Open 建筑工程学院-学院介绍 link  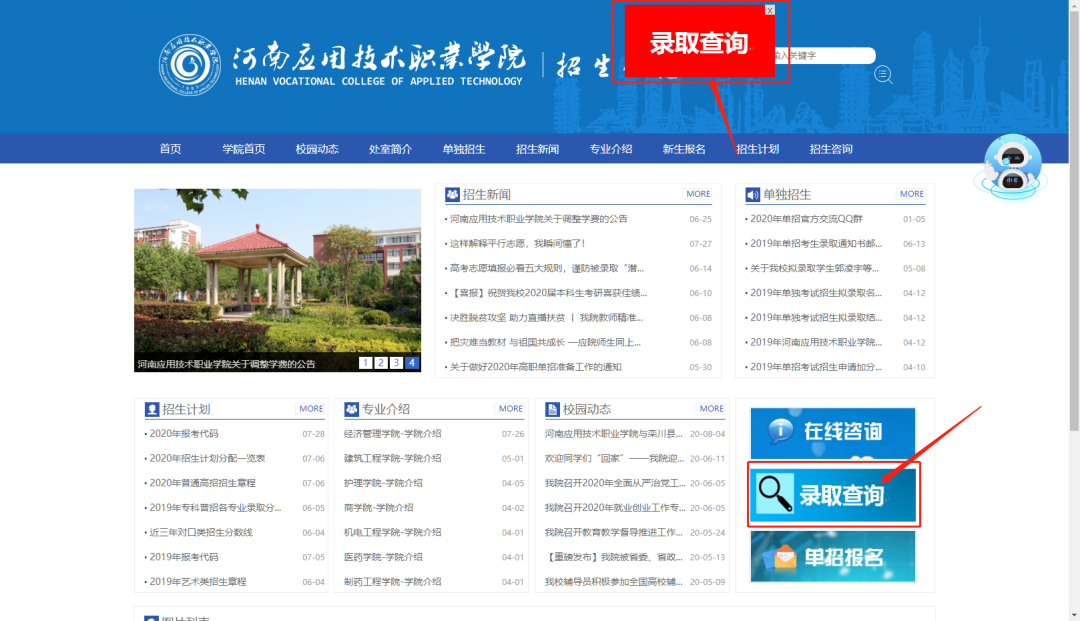[393, 459]
